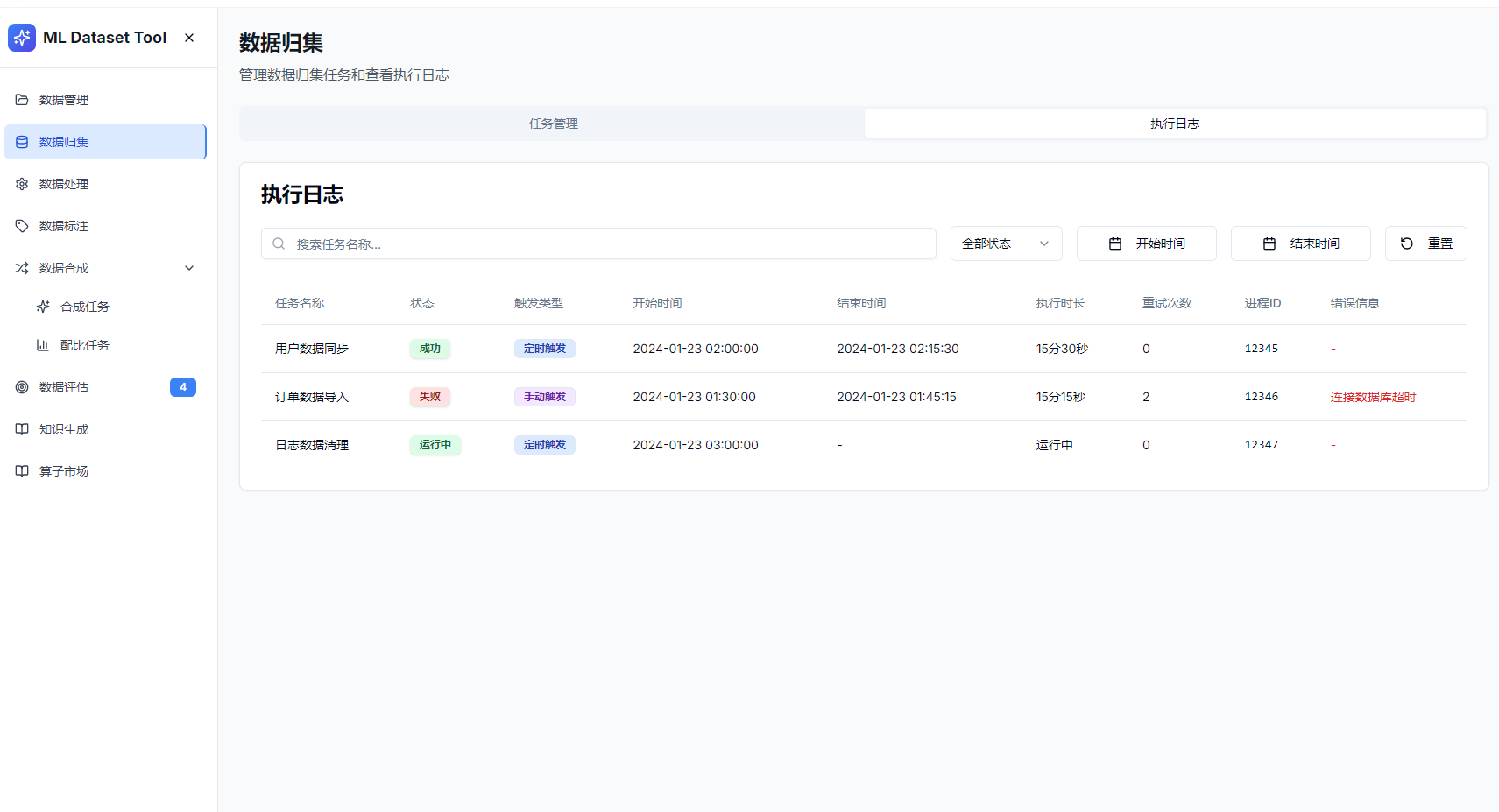Click the ML Dataset Tool logo icon
This screenshot has width=1499, height=812.
(22, 38)
